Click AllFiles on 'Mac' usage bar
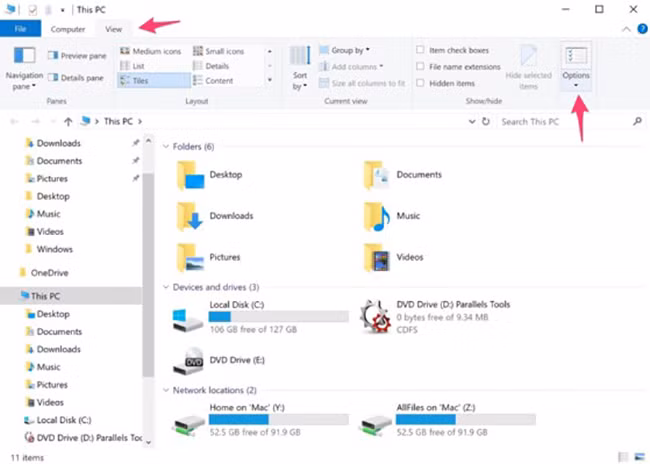650x464 pixels. click(466, 420)
